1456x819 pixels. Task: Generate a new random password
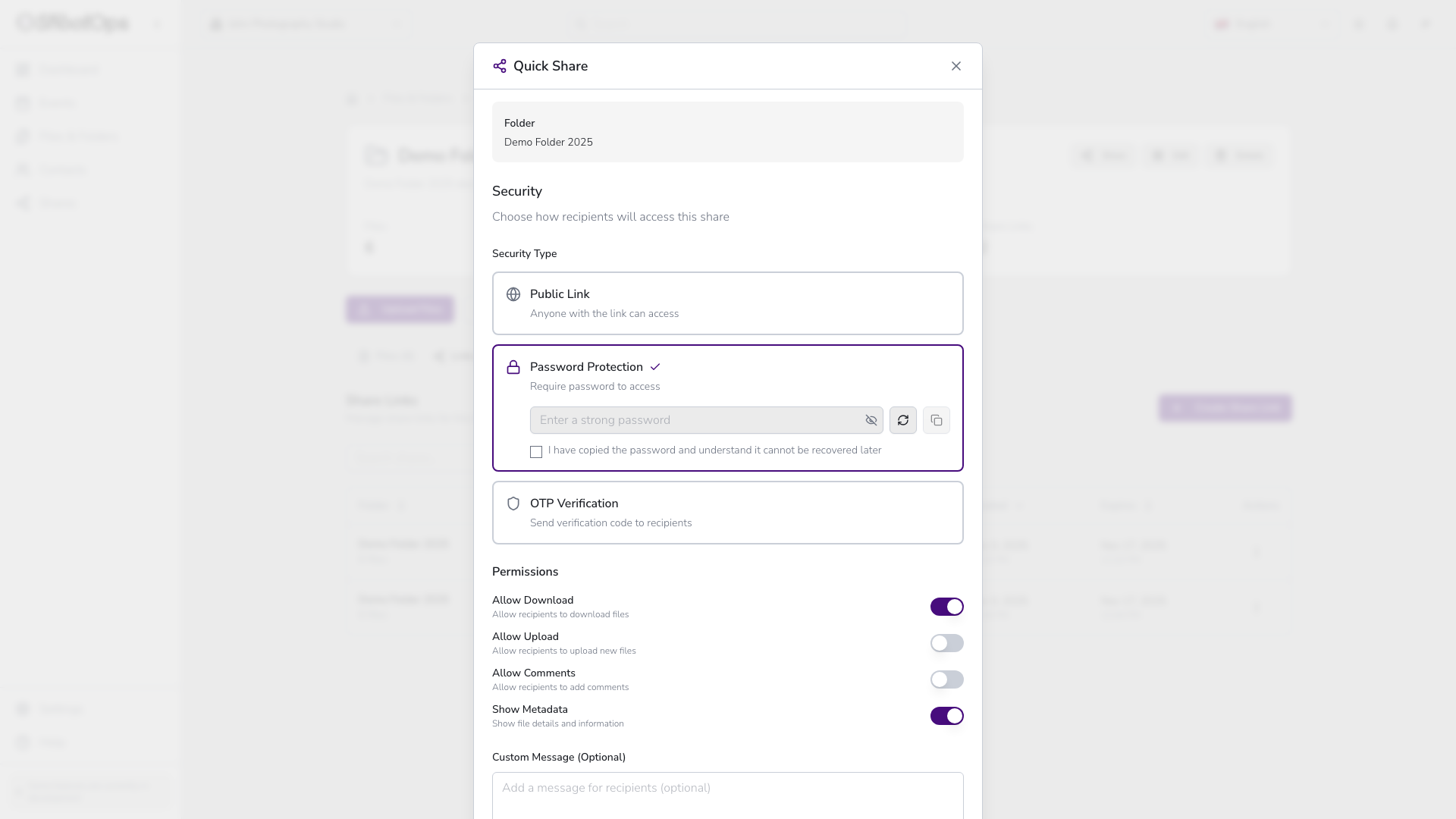[902, 420]
